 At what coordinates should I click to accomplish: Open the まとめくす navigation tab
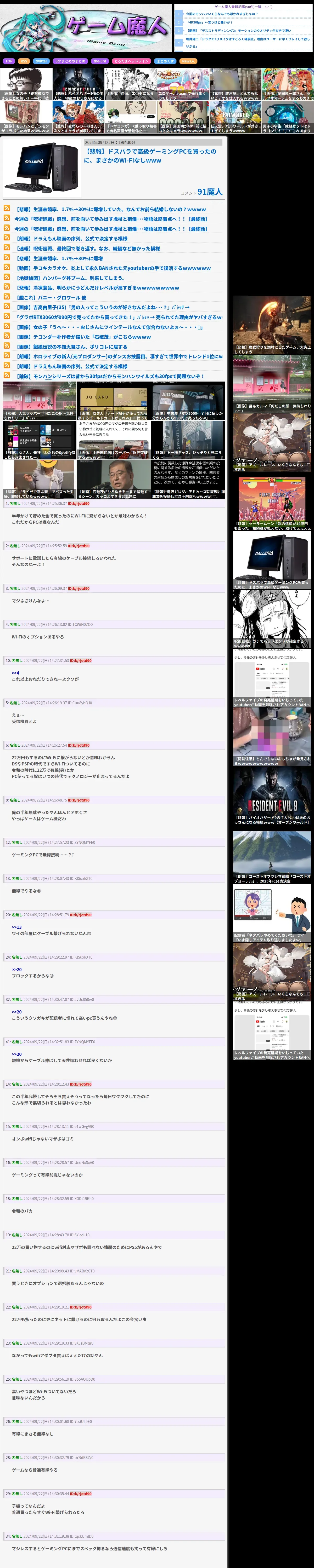(165, 61)
